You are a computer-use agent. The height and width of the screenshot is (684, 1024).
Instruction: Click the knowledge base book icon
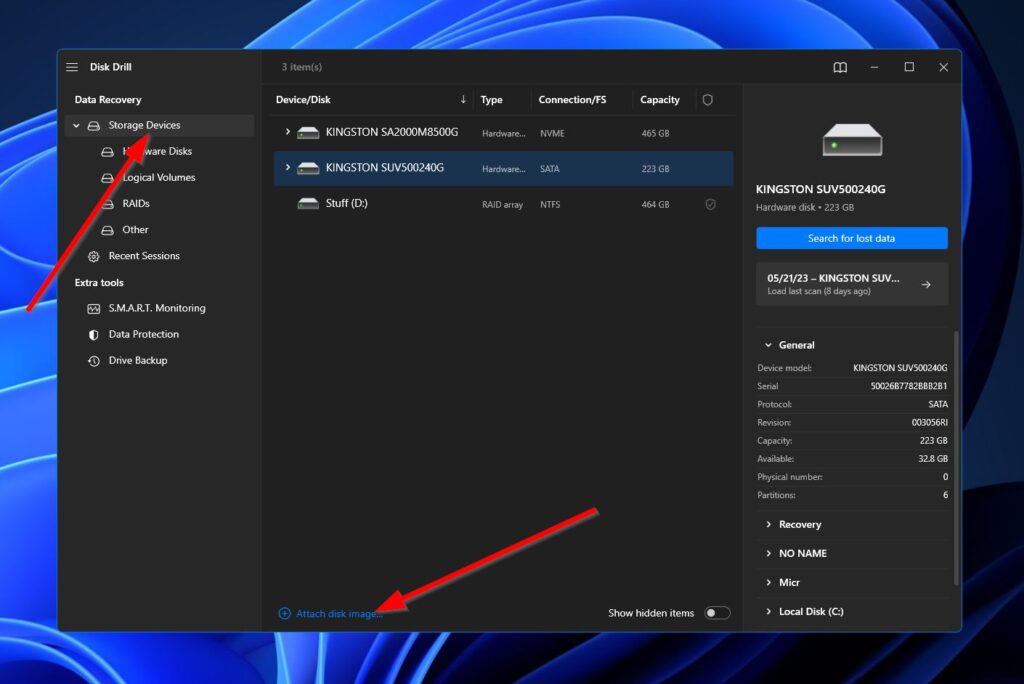tap(840, 67)
